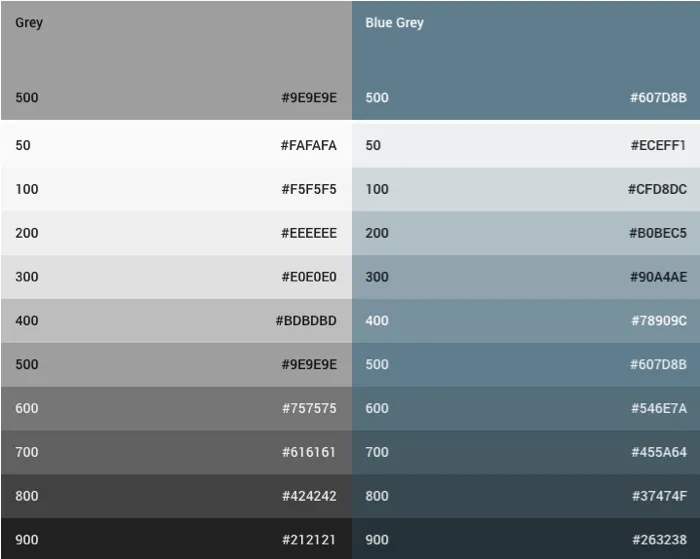Select the "400" label next to #BDBDBD

pos(27,321)
